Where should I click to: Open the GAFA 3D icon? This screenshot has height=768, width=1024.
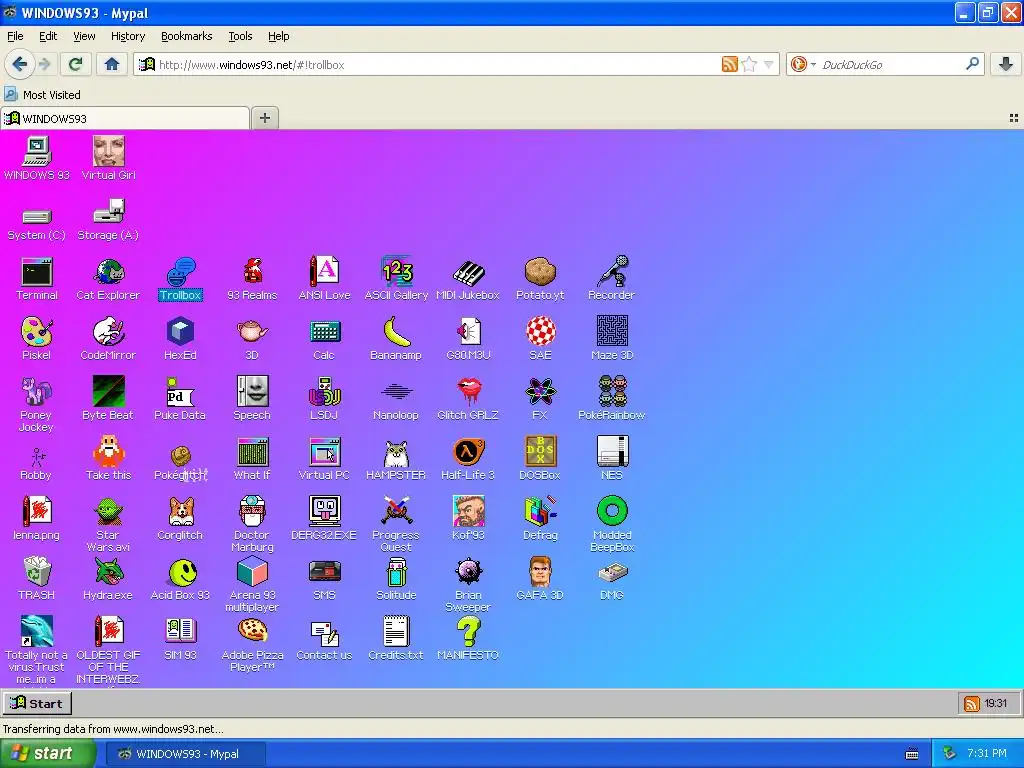539,579
